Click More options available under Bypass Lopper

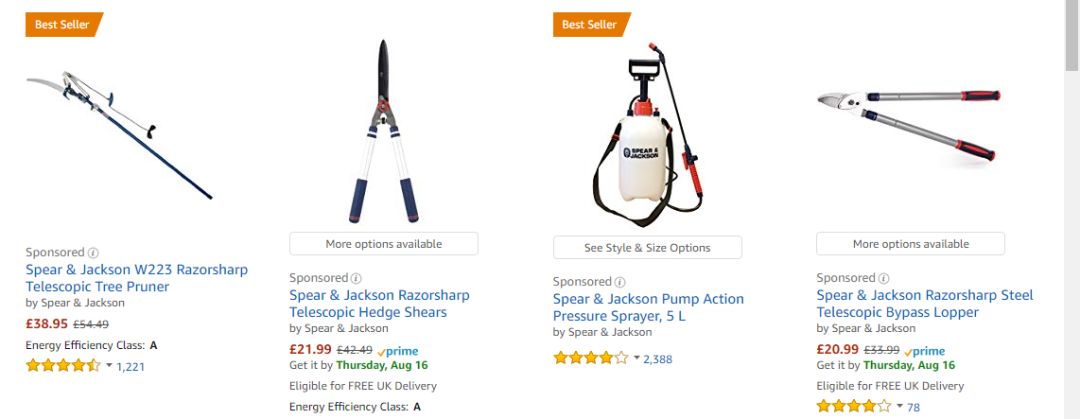tap(910, 244)
